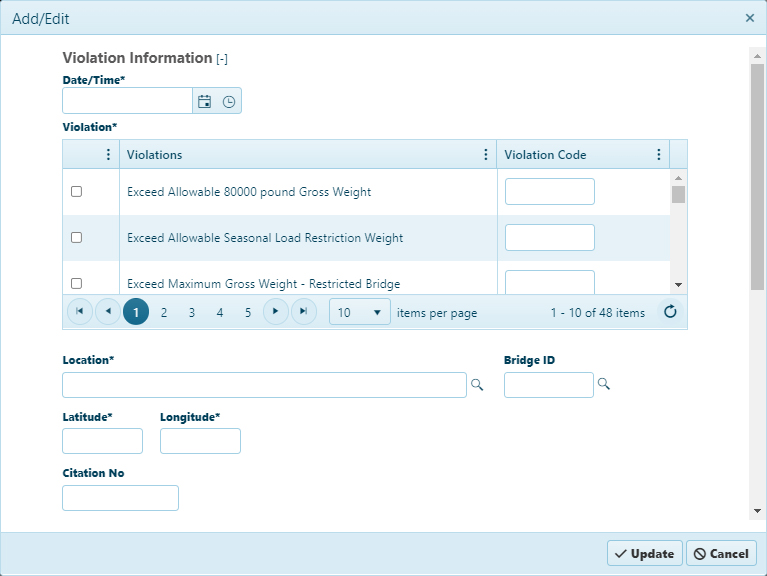Check Exceed Allowable 80000 pound Gross Weight
This screenshot has width=767, height=576.
coord(76,191)
